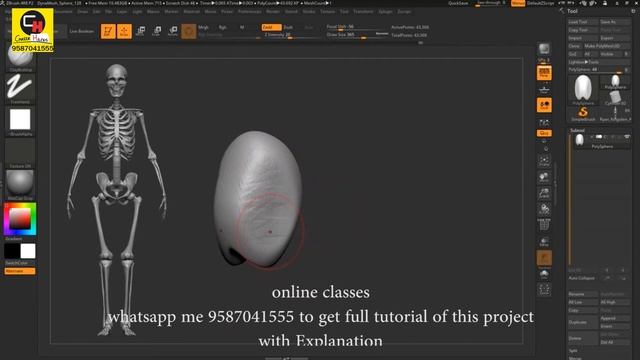Viewport: 640px width, 360px height.
Task: Open the Preferences menu
Action: (x=249, y=11)
